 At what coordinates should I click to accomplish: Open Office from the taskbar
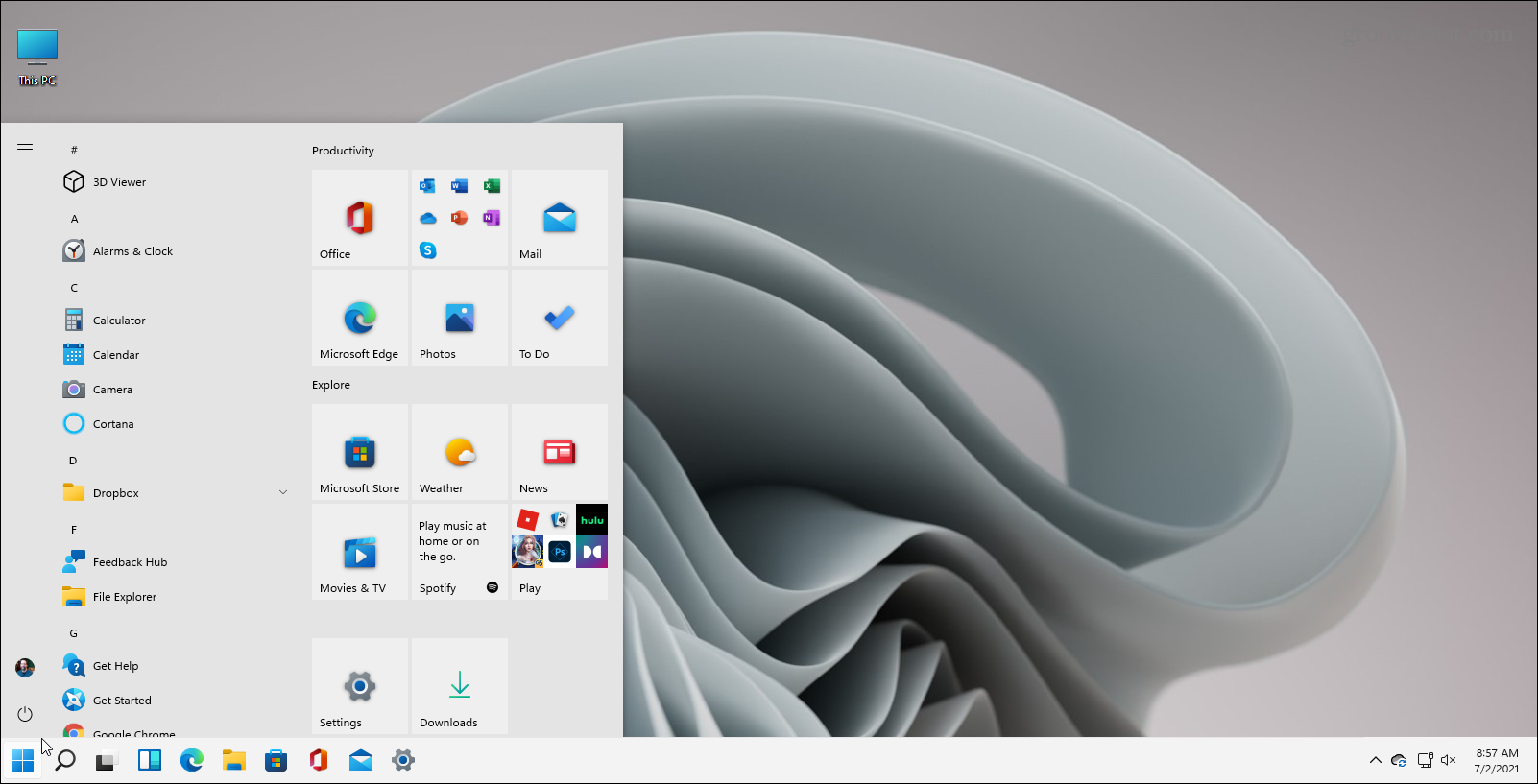[x=319, y=761]
